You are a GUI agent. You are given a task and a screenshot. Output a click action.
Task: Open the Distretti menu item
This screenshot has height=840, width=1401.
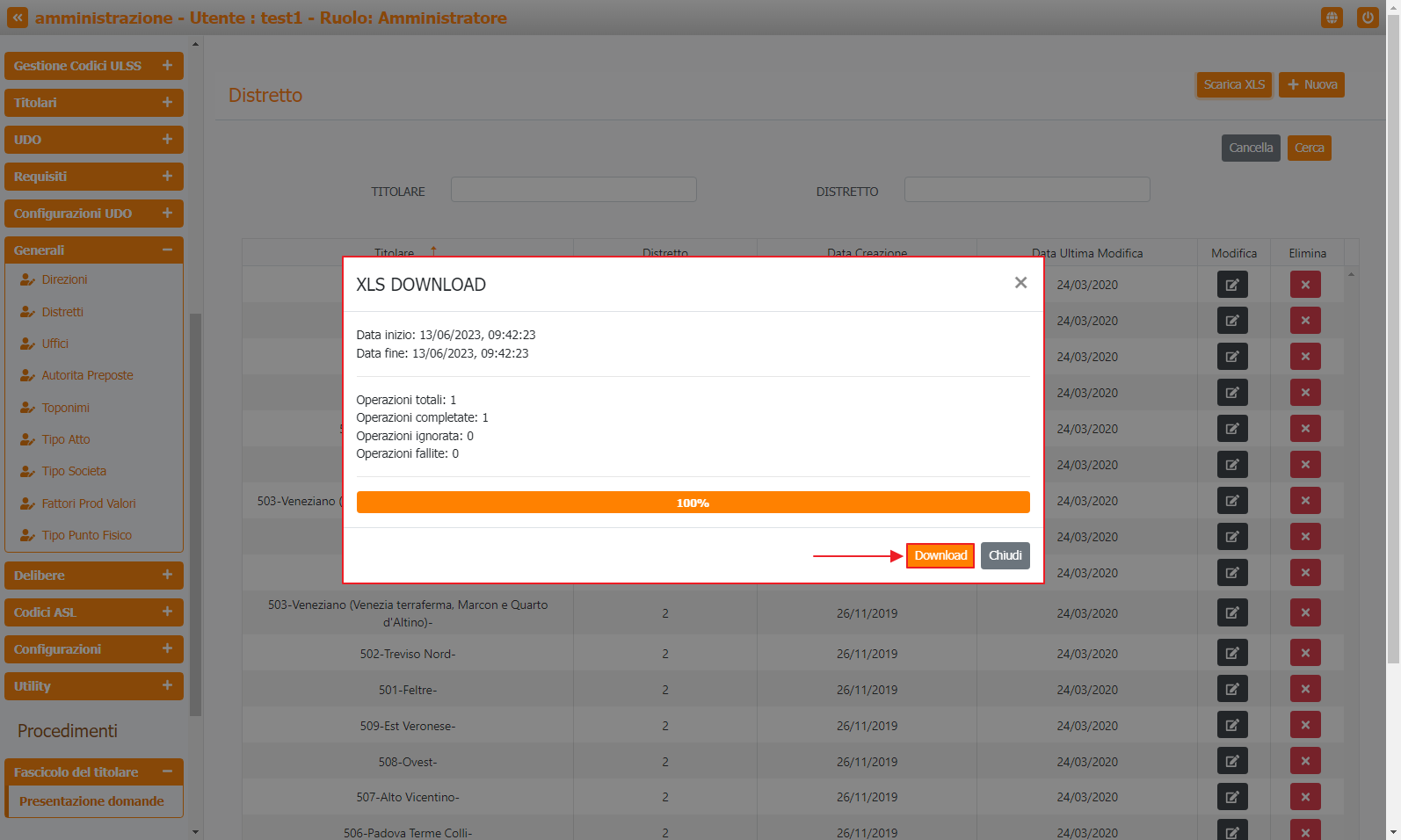click(62, 312)
